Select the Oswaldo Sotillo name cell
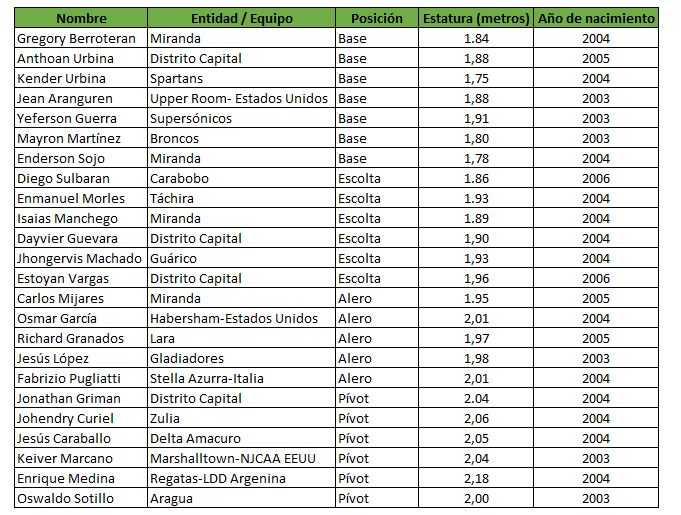681x515 pixels. [81, 498]
